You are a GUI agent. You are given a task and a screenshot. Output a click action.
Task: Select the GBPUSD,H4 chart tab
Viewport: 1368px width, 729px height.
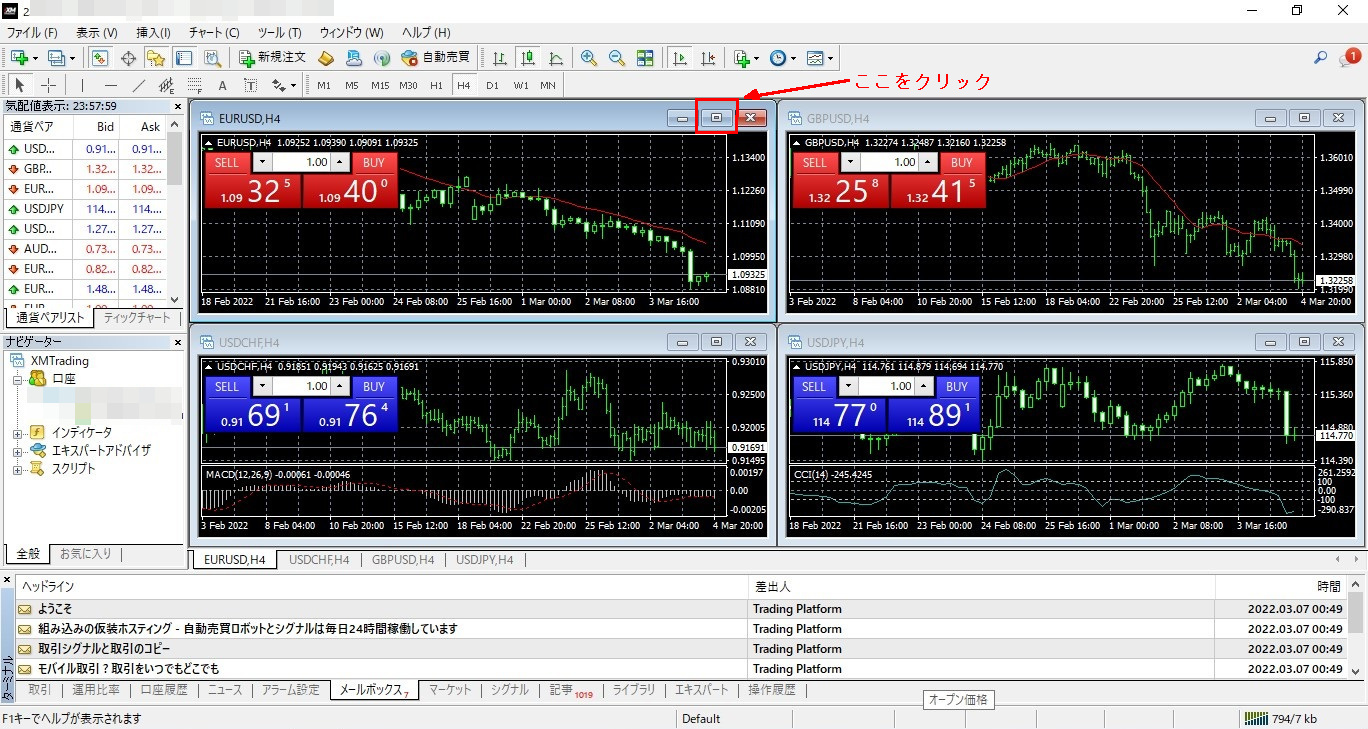(403, 560)
